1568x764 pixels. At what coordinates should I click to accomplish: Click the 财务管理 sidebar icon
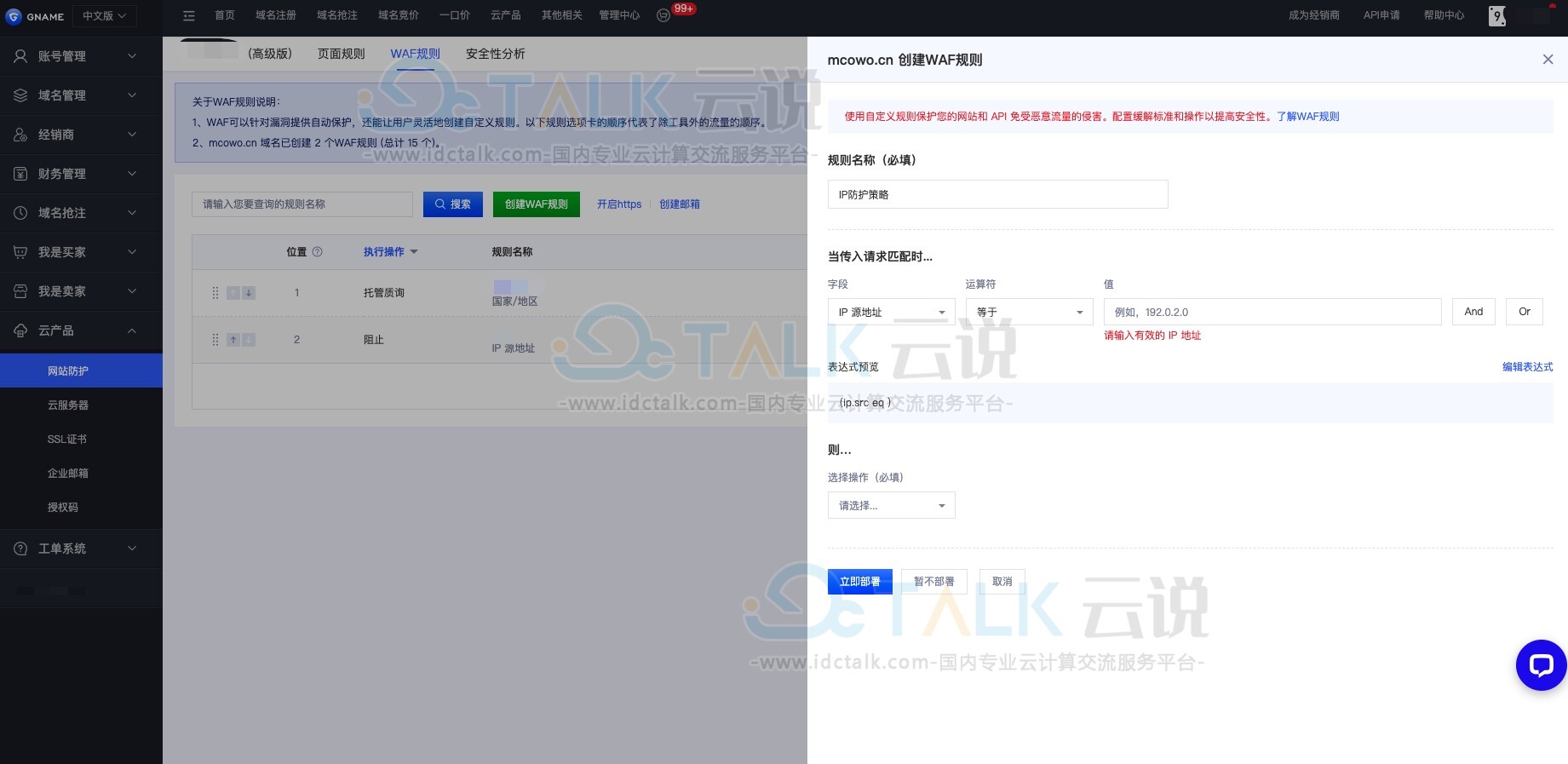pos(20,174)
